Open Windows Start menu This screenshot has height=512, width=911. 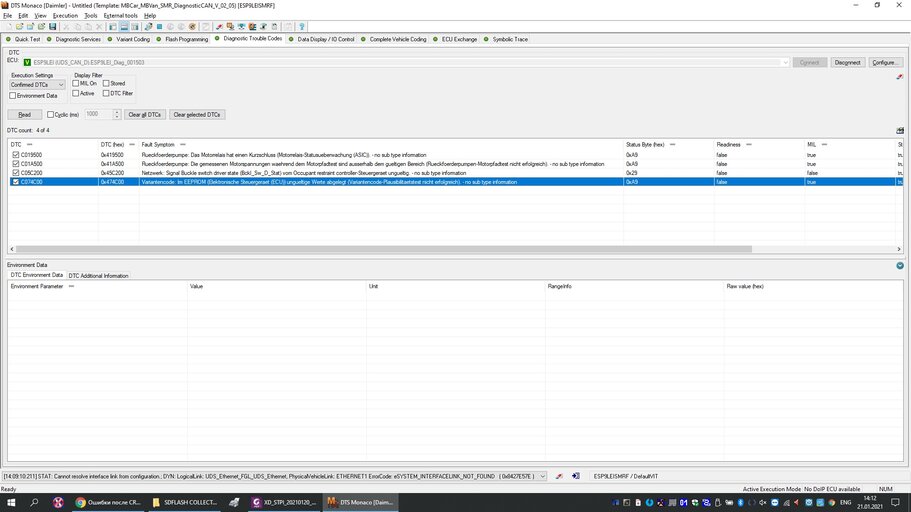pyautogui.click(x=11, y=502)
